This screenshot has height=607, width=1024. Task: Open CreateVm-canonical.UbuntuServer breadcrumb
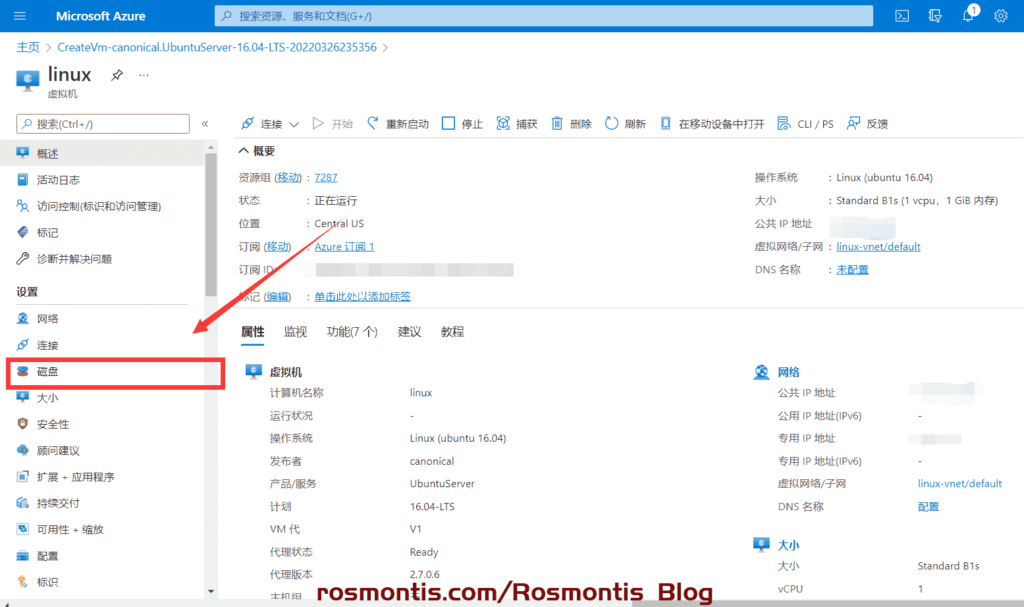pos(217,47)
